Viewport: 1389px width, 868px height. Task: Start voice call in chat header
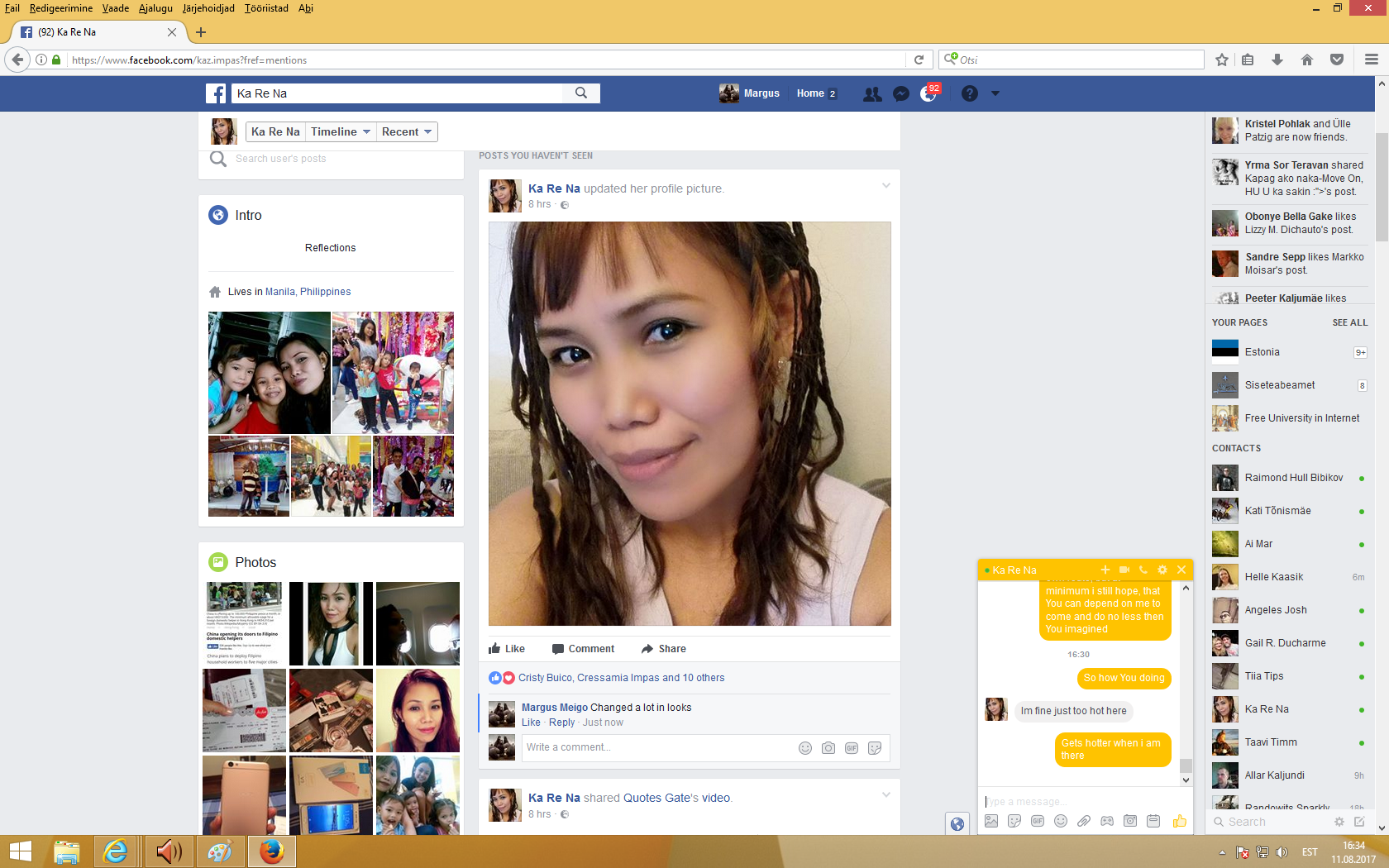(1143, 570)
